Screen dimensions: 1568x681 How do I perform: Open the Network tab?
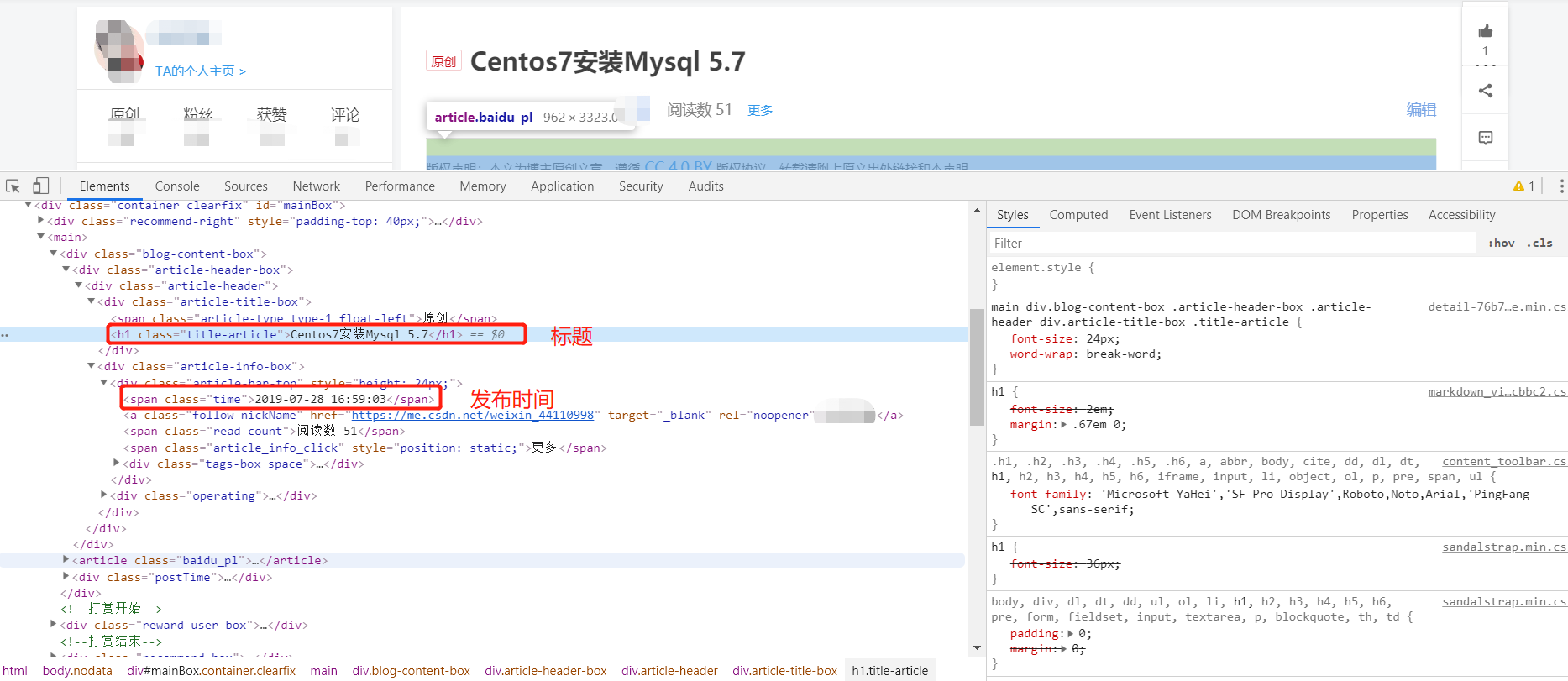coord(317,186)
